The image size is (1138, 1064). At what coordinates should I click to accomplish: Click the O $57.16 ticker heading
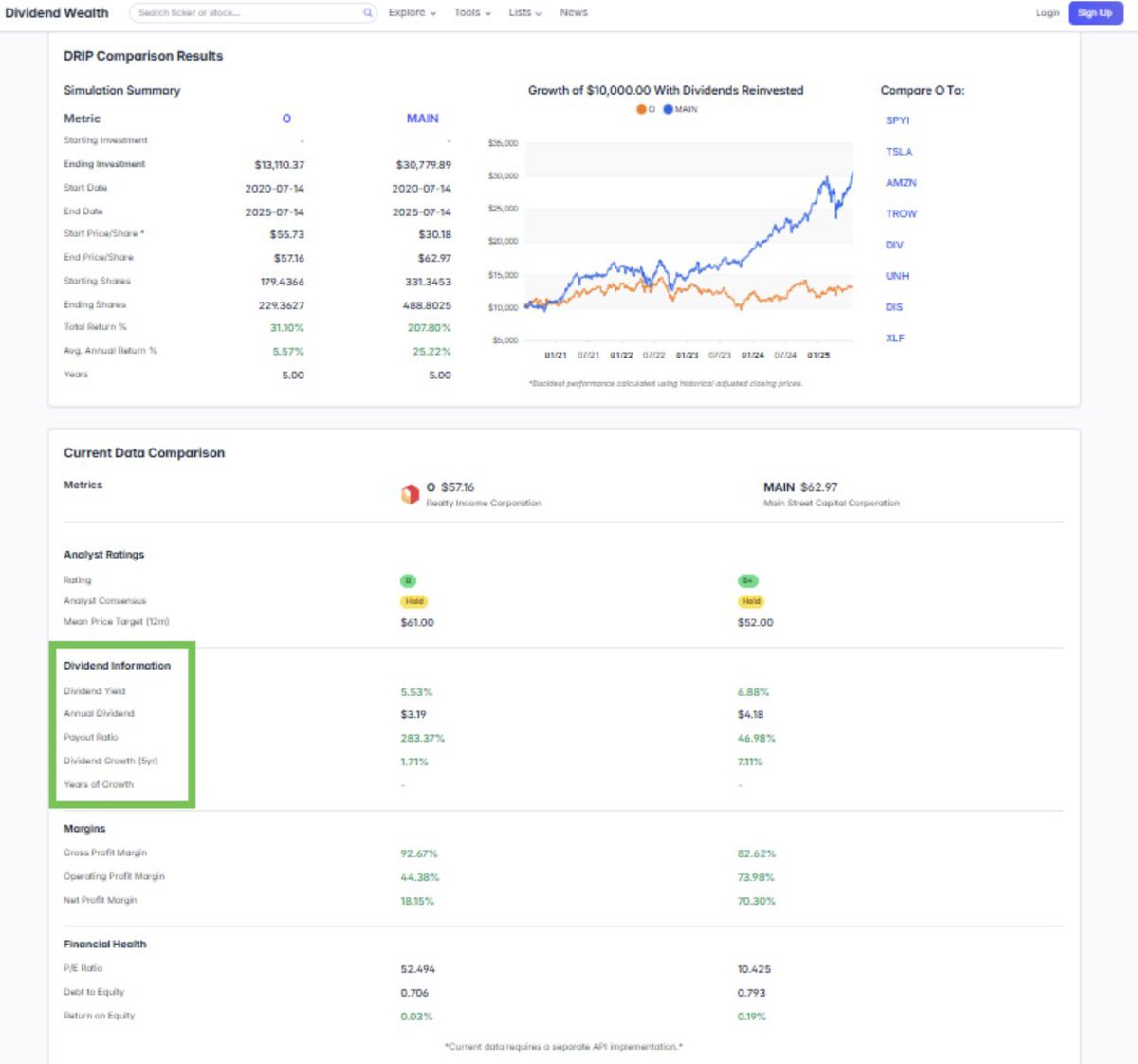click(450, 487)
